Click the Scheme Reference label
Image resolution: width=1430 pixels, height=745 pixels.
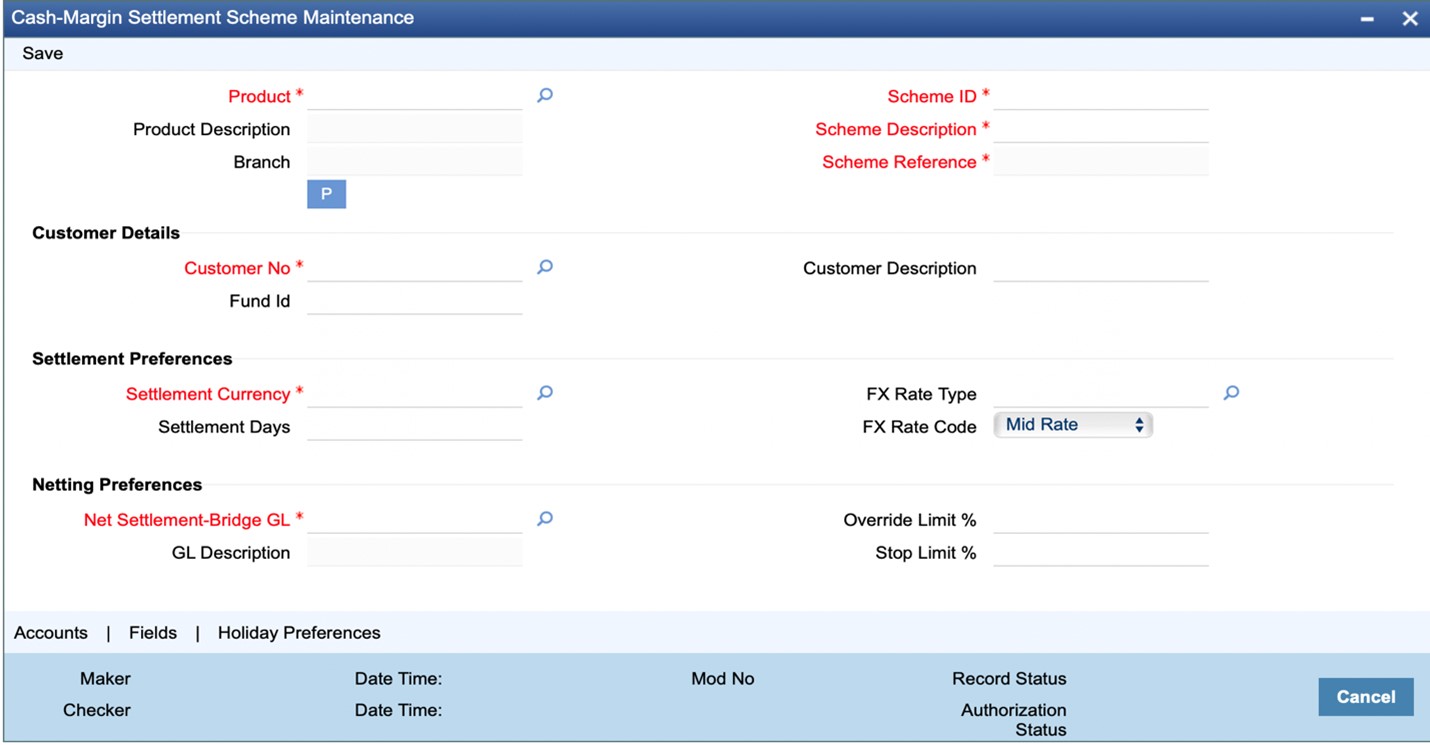pos(899,162)
